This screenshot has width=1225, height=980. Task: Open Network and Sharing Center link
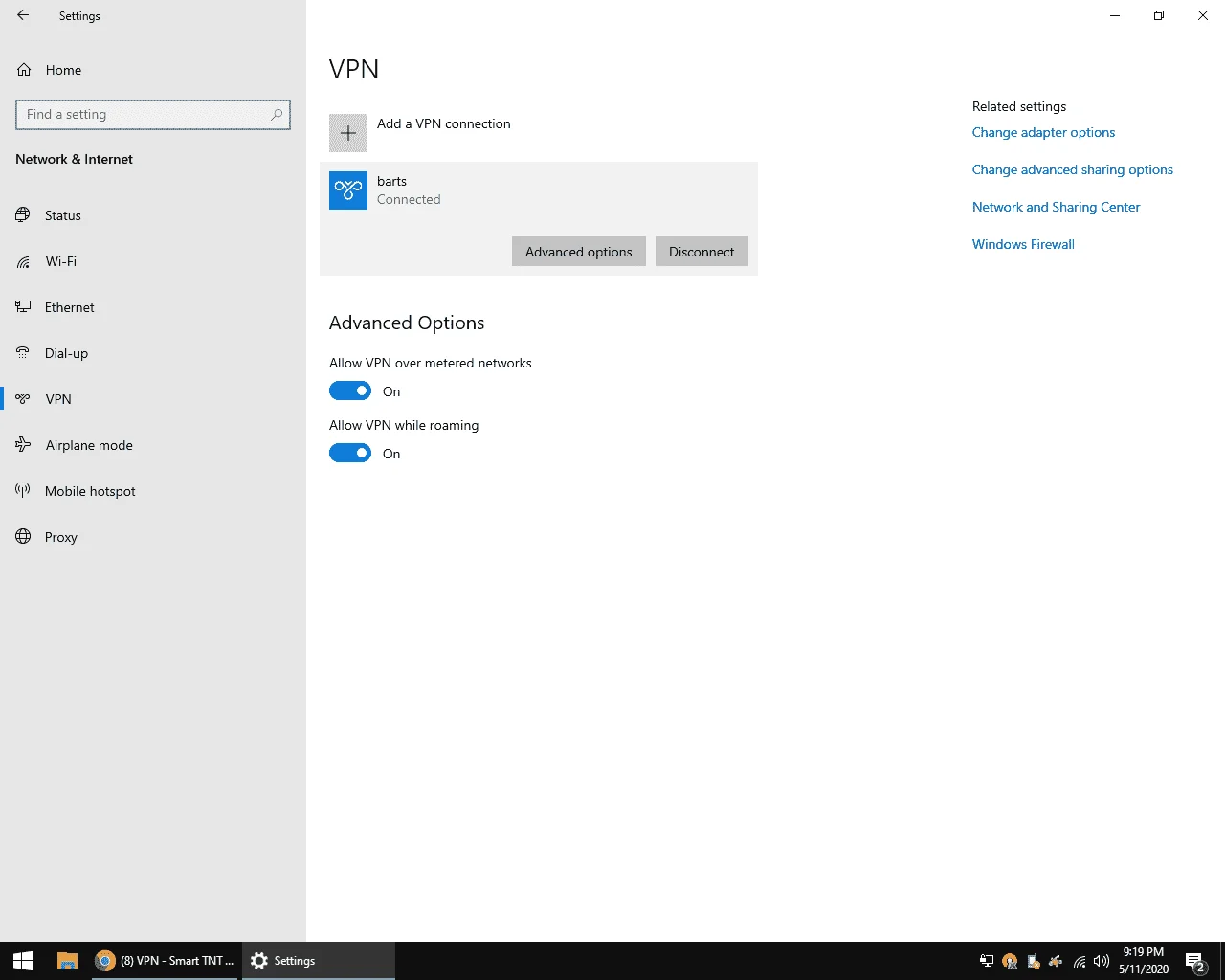click(1057, 207)
